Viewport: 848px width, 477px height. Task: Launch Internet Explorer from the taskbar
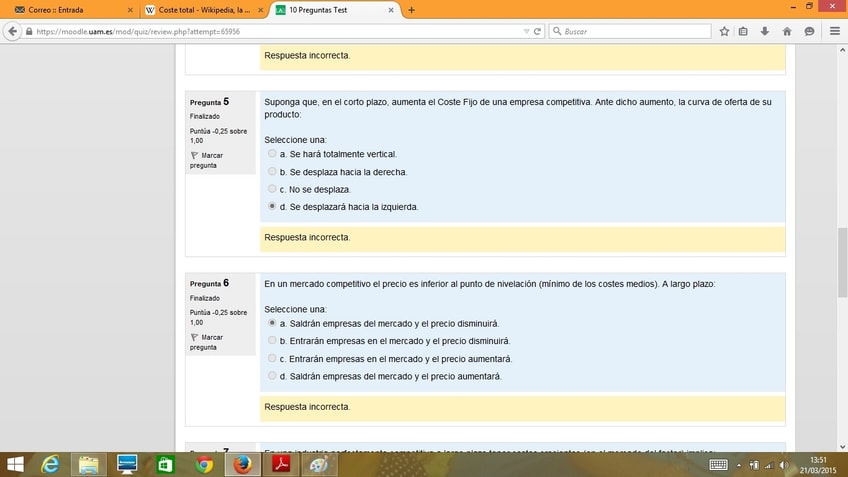[x=50, y=465]
